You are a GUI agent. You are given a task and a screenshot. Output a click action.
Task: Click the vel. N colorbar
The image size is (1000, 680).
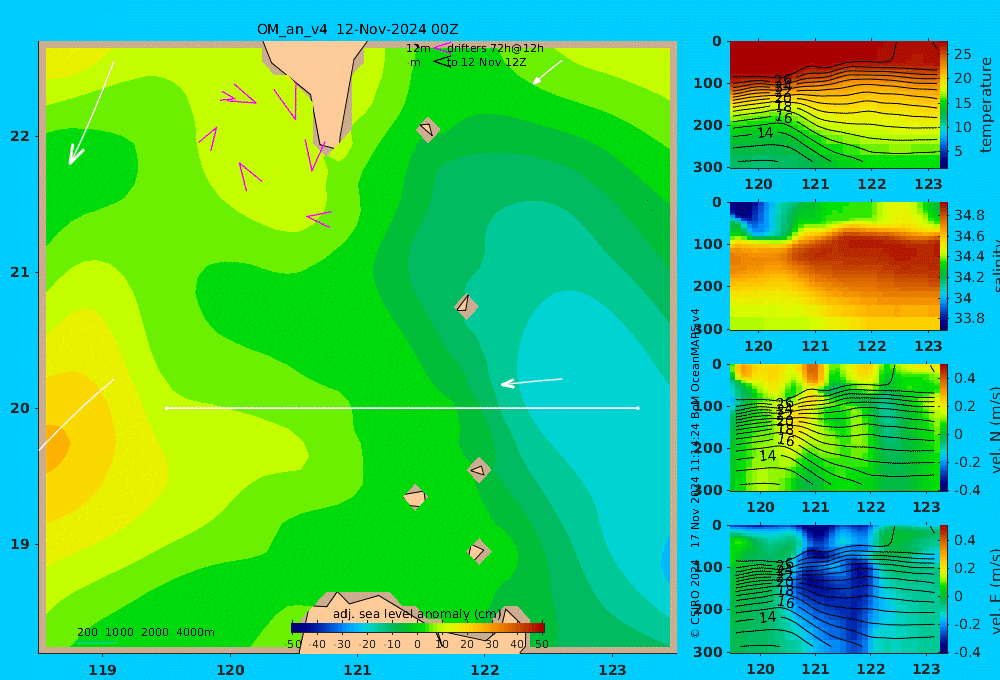tap(943, 427)
